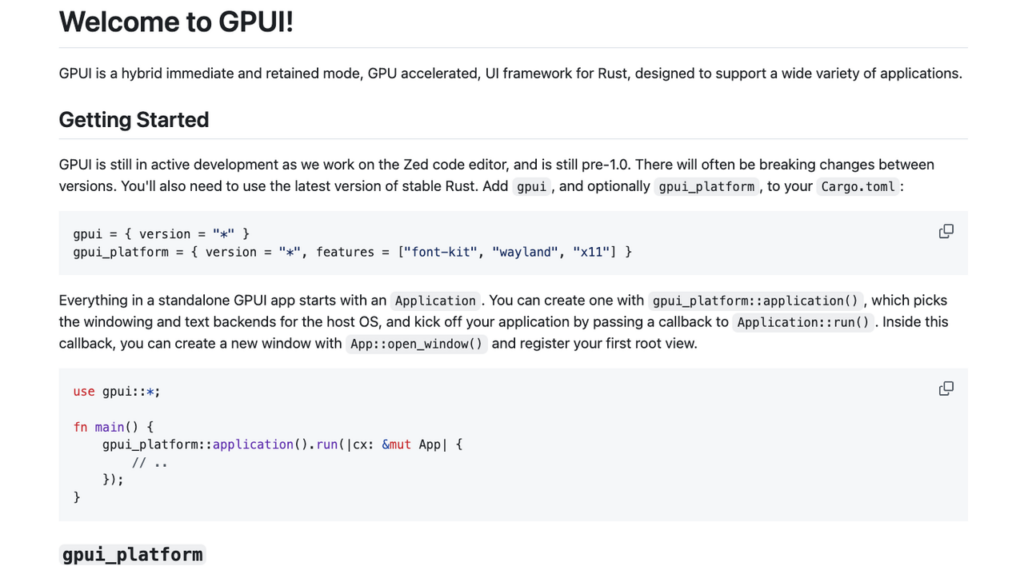1024x578 pixels.
Task: Click the '// ..' comment line
Action: click(x=150, y=463)
